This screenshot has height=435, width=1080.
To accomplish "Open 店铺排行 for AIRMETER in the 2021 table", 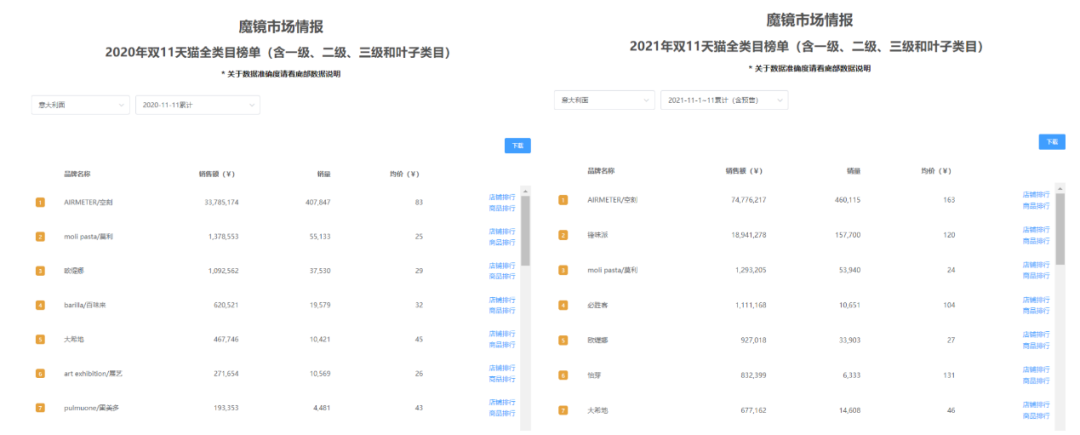I will [1036, 195].
